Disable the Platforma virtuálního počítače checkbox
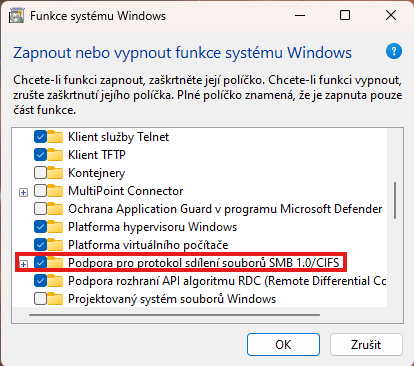The height and width of the screenshot is (366, 414). point(40,245)
